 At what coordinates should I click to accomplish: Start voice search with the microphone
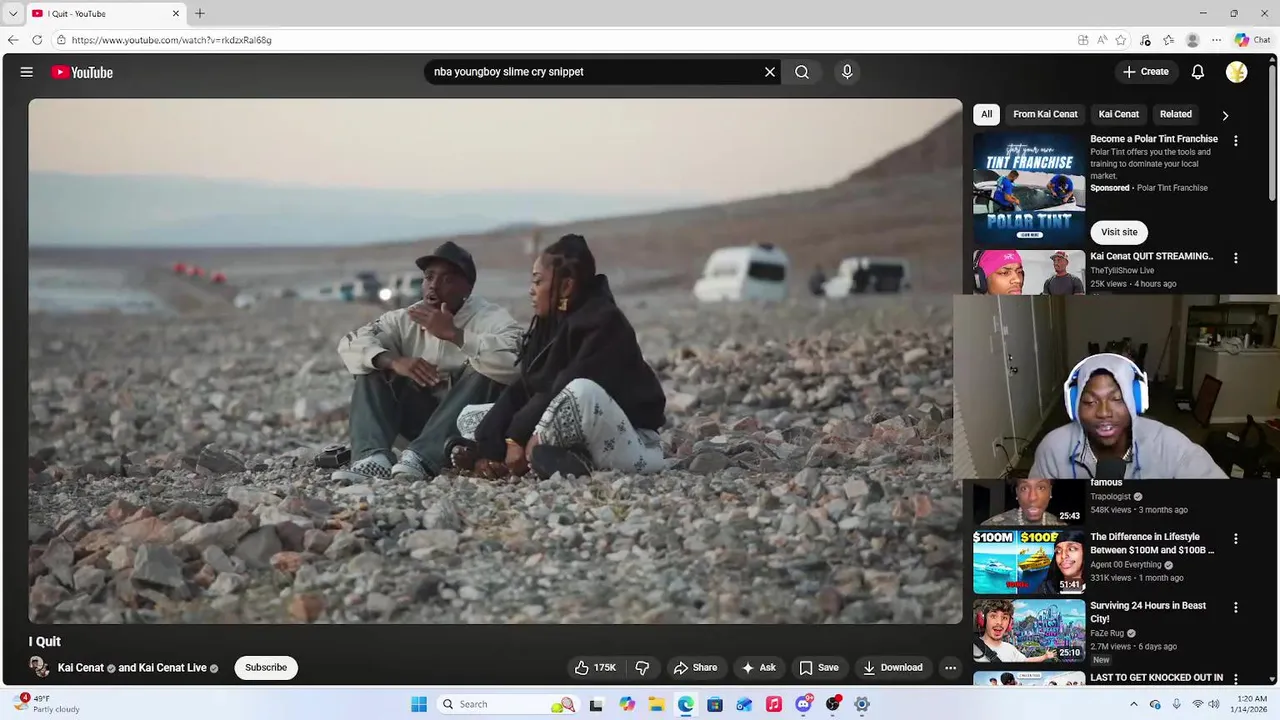point(847,72)
